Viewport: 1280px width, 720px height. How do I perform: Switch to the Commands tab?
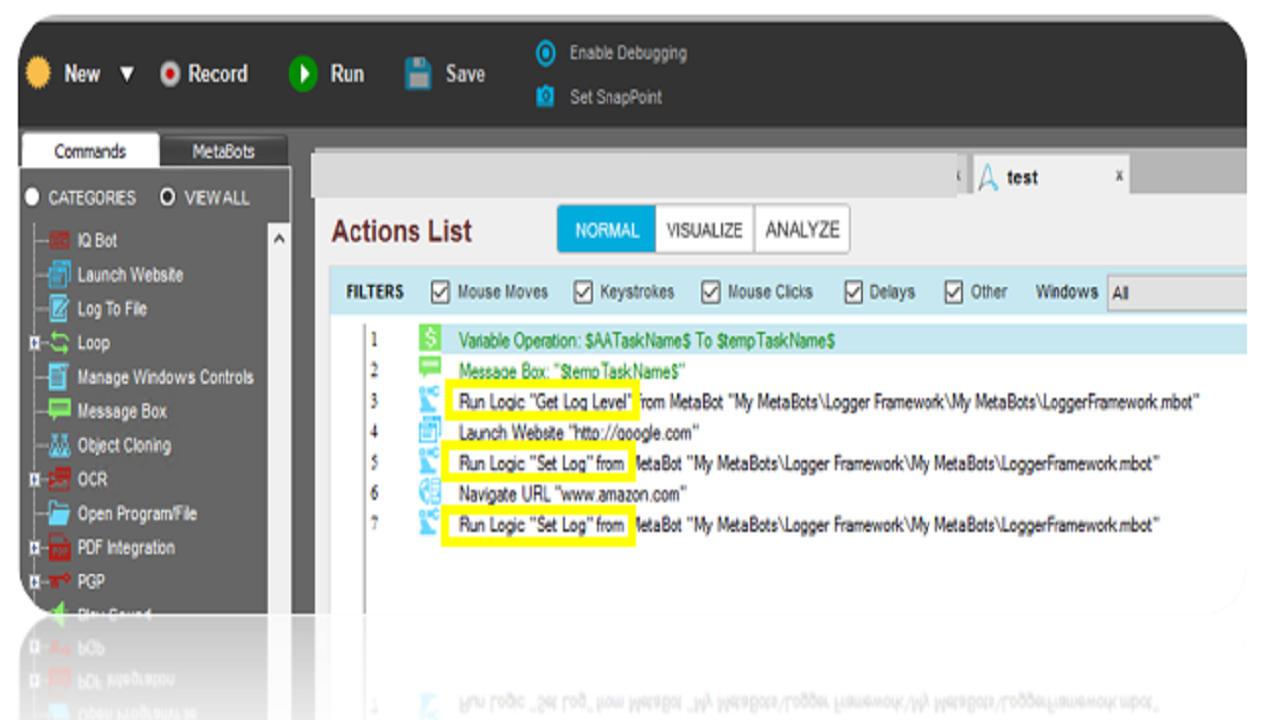click(90, 152)
